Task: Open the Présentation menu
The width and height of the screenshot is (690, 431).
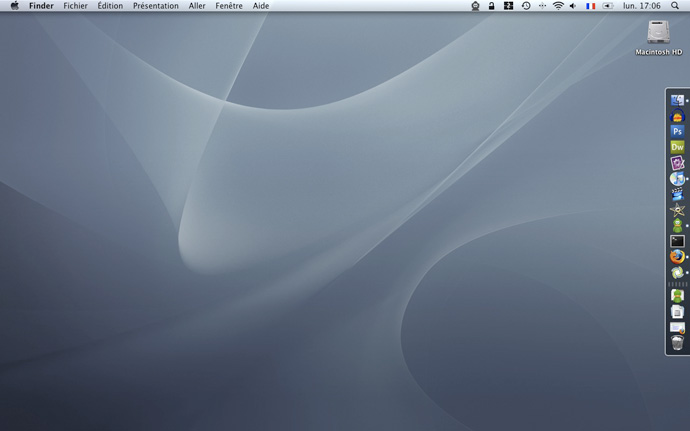Action: pos(156,6)
